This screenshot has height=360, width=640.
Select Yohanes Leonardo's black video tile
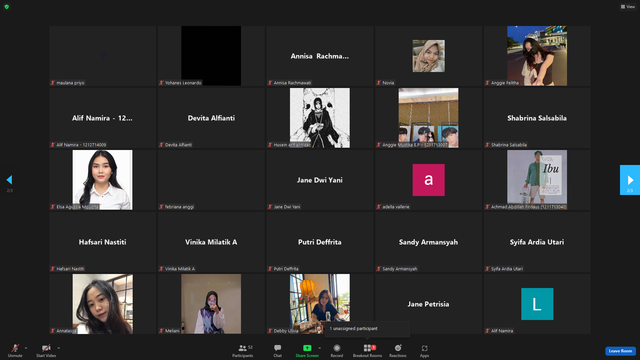pyautogui.click(x=211, y=56)
